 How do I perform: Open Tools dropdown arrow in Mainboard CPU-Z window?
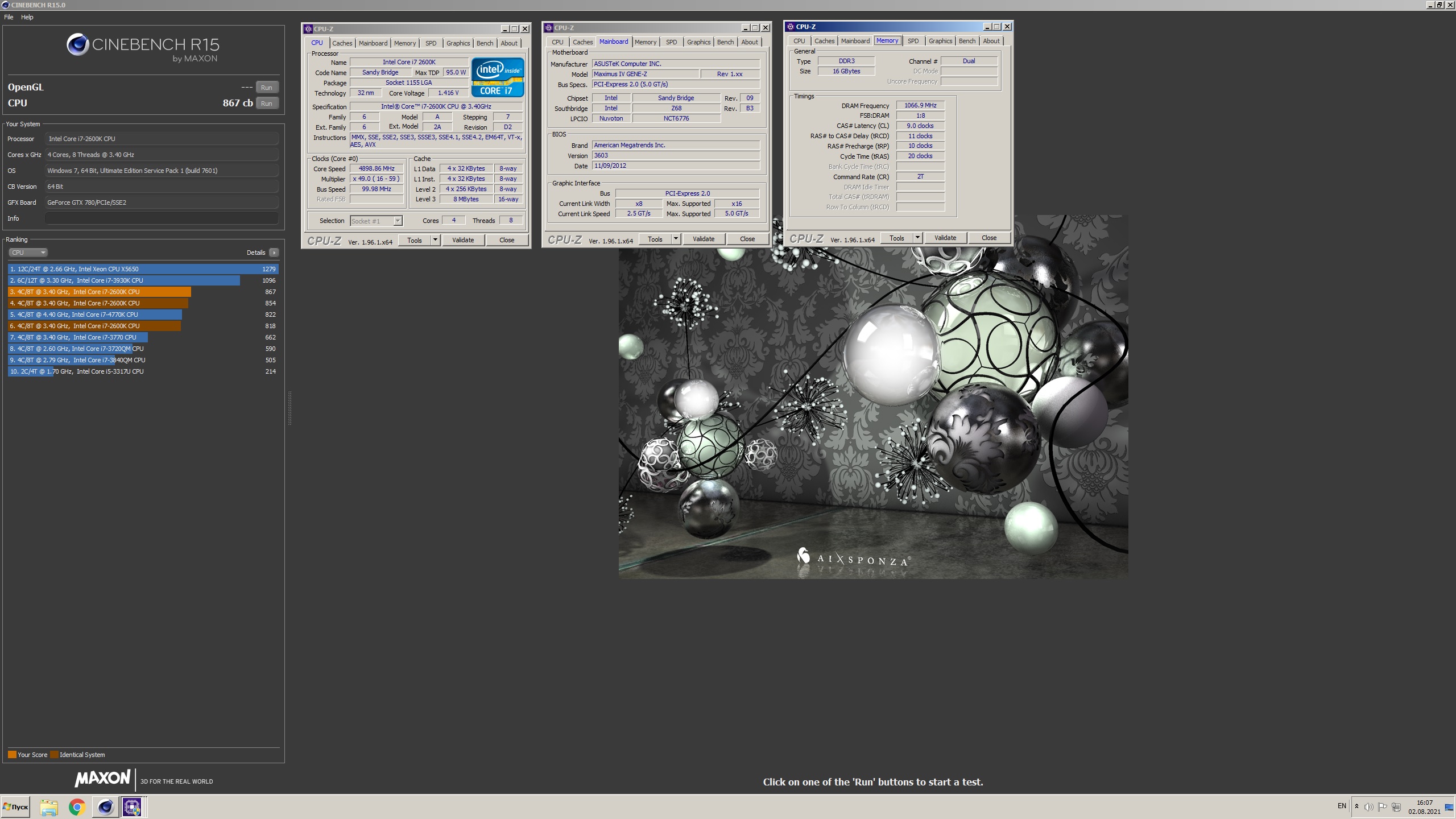coord(676,239)
